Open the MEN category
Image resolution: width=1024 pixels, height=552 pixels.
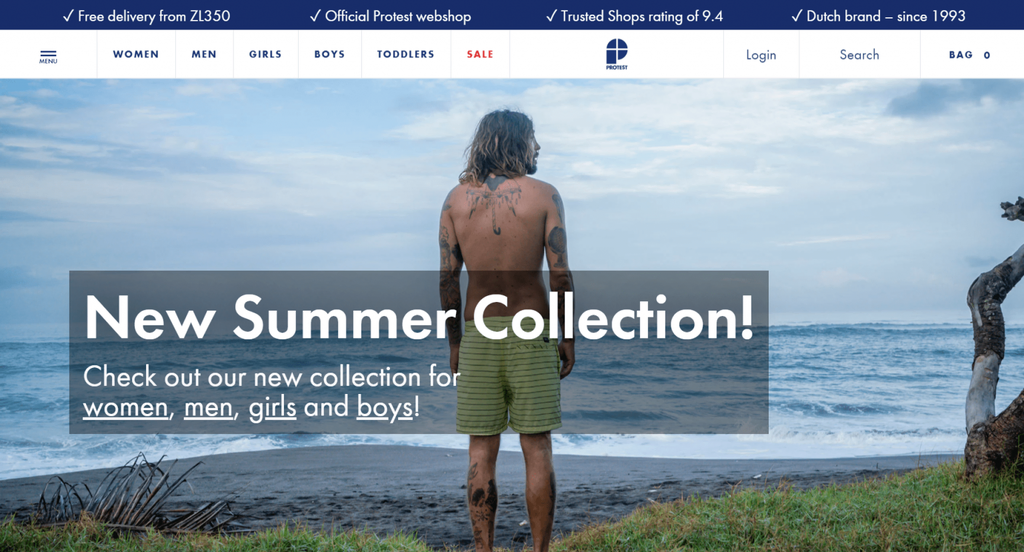(204, 54)
